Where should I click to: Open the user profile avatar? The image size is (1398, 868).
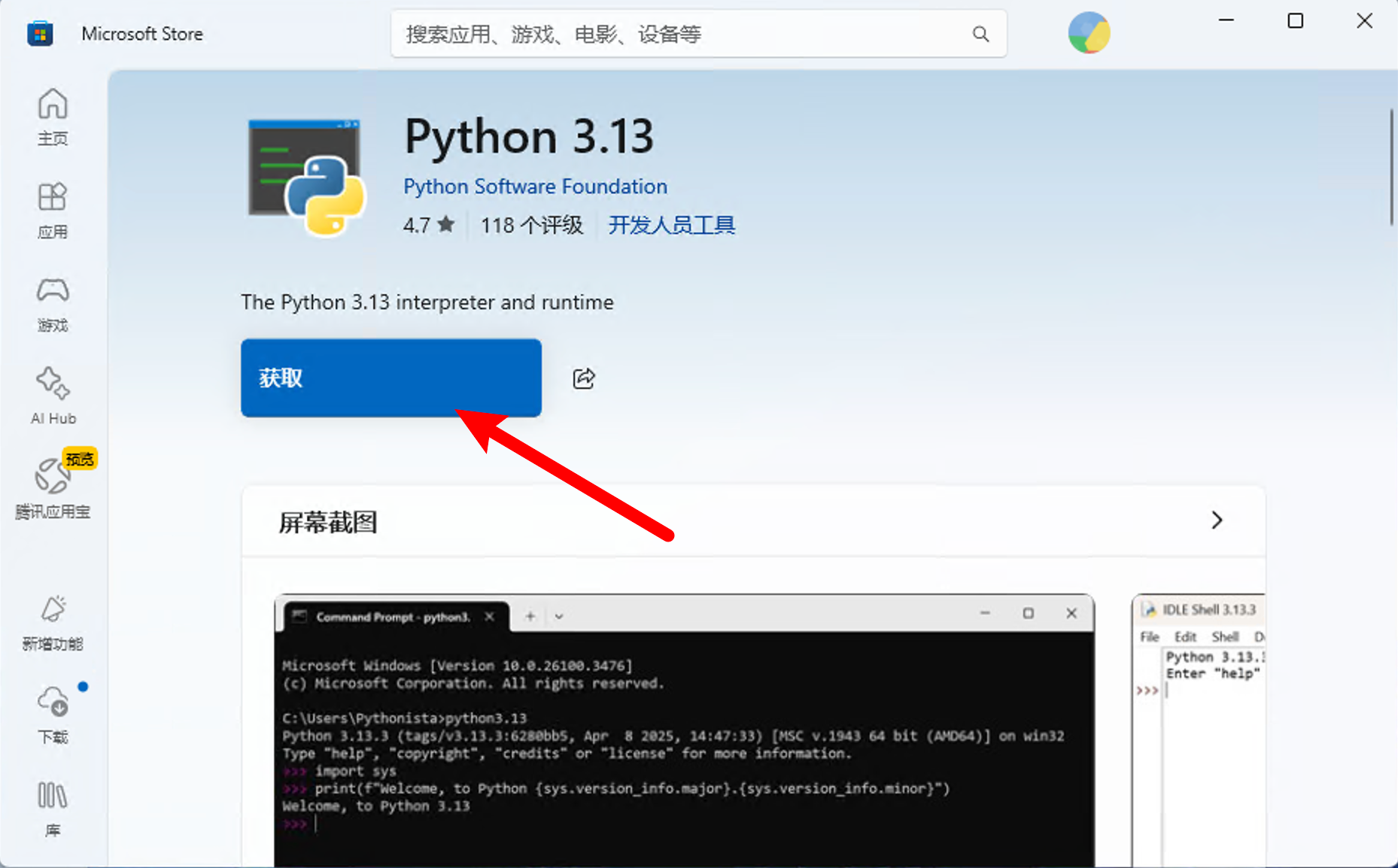click(x=1089, y=33)
